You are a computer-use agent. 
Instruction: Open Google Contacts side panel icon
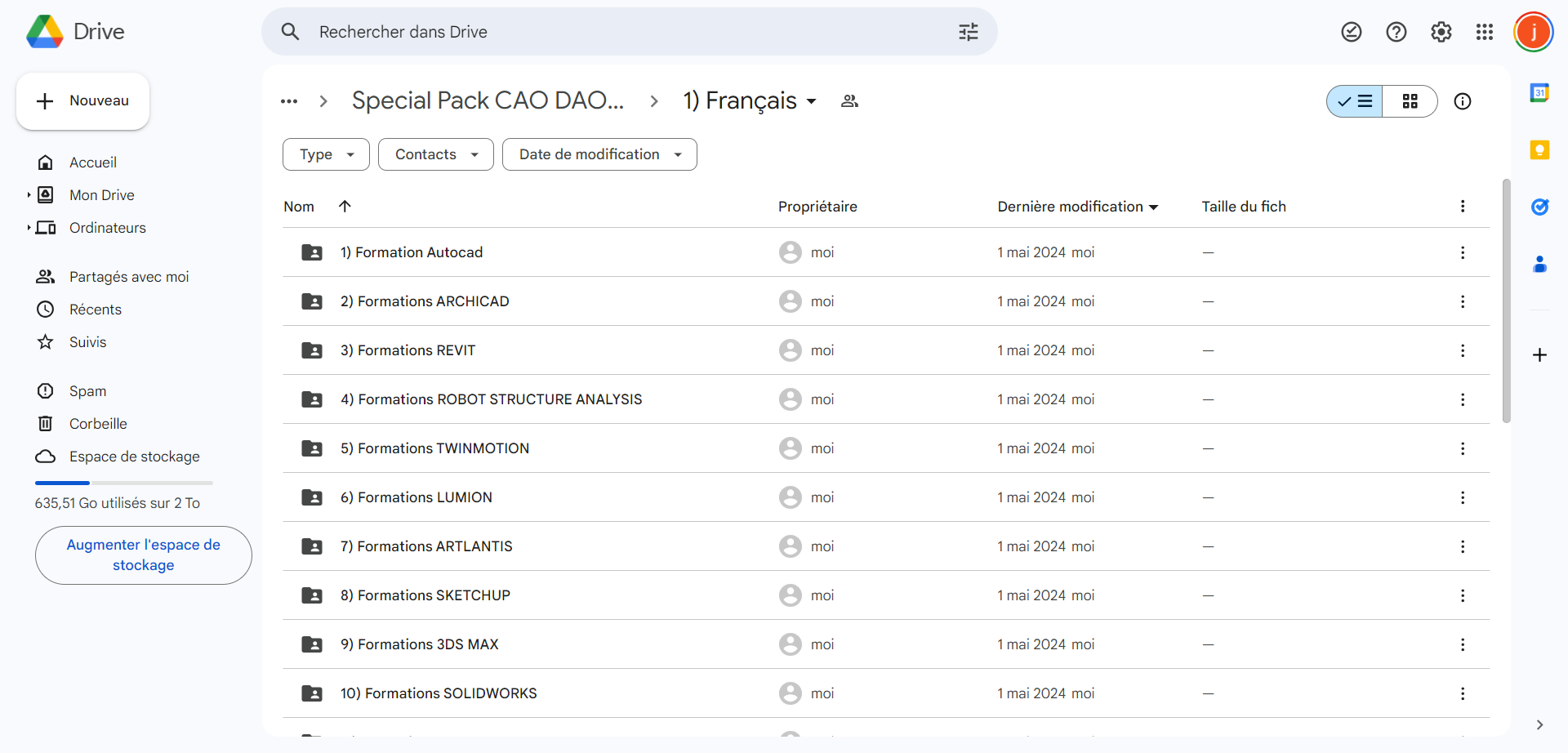pyautogui.click(x=1539, y=264)
